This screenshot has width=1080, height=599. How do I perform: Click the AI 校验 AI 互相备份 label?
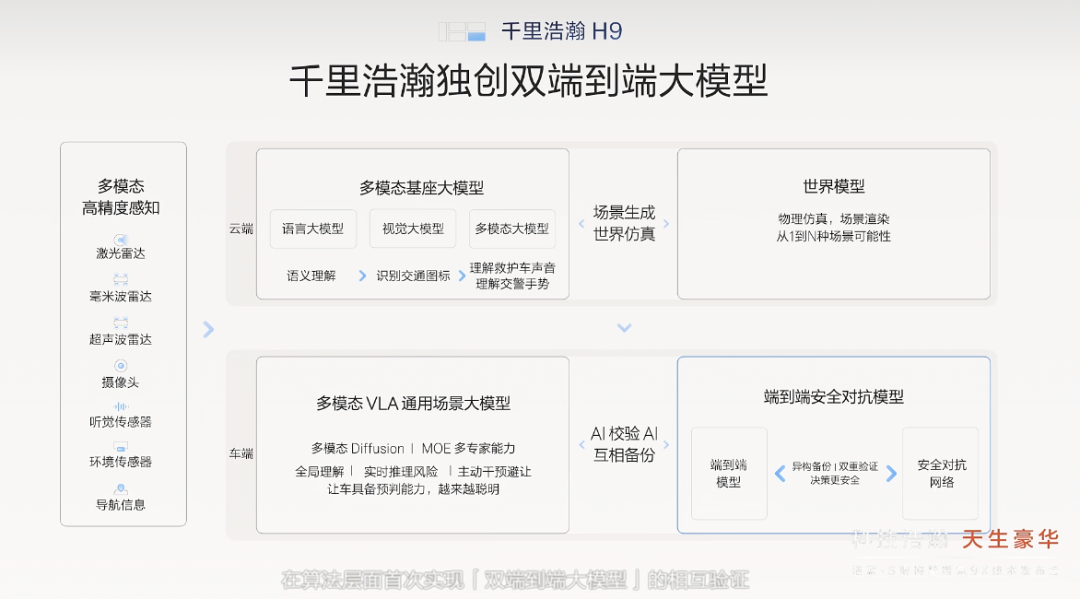click(624, 444)
